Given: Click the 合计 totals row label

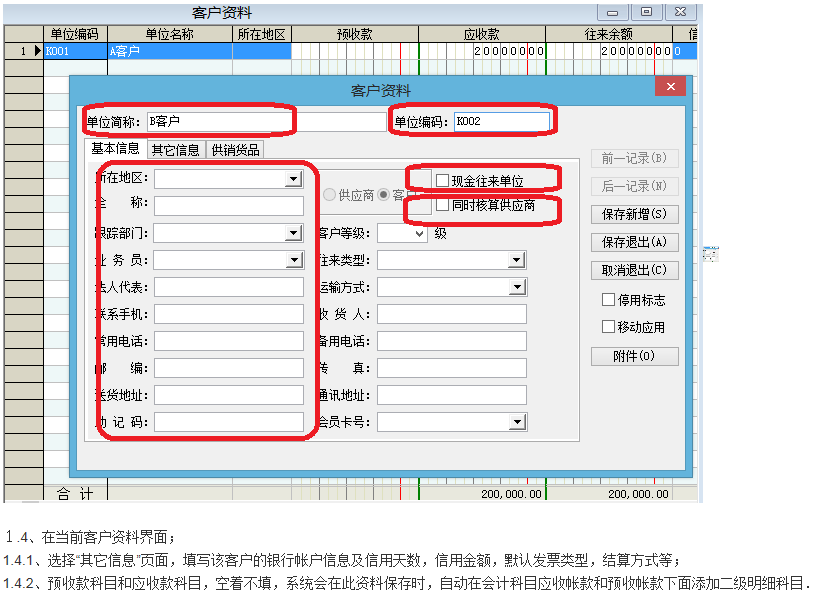Looking at the screenshot, I should coord(75,494).
